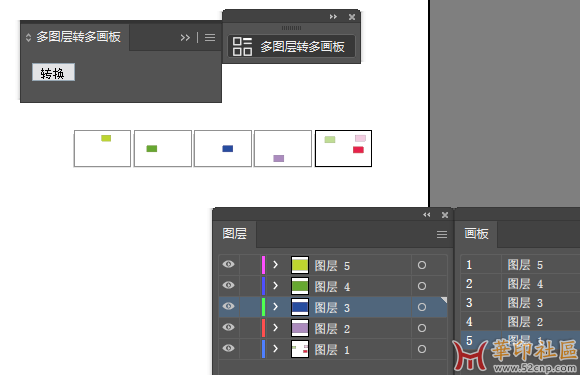This screenshot has width=580, height=375.
Task: Click 图层 4 thumbnail preview
Action: (300, 286)
